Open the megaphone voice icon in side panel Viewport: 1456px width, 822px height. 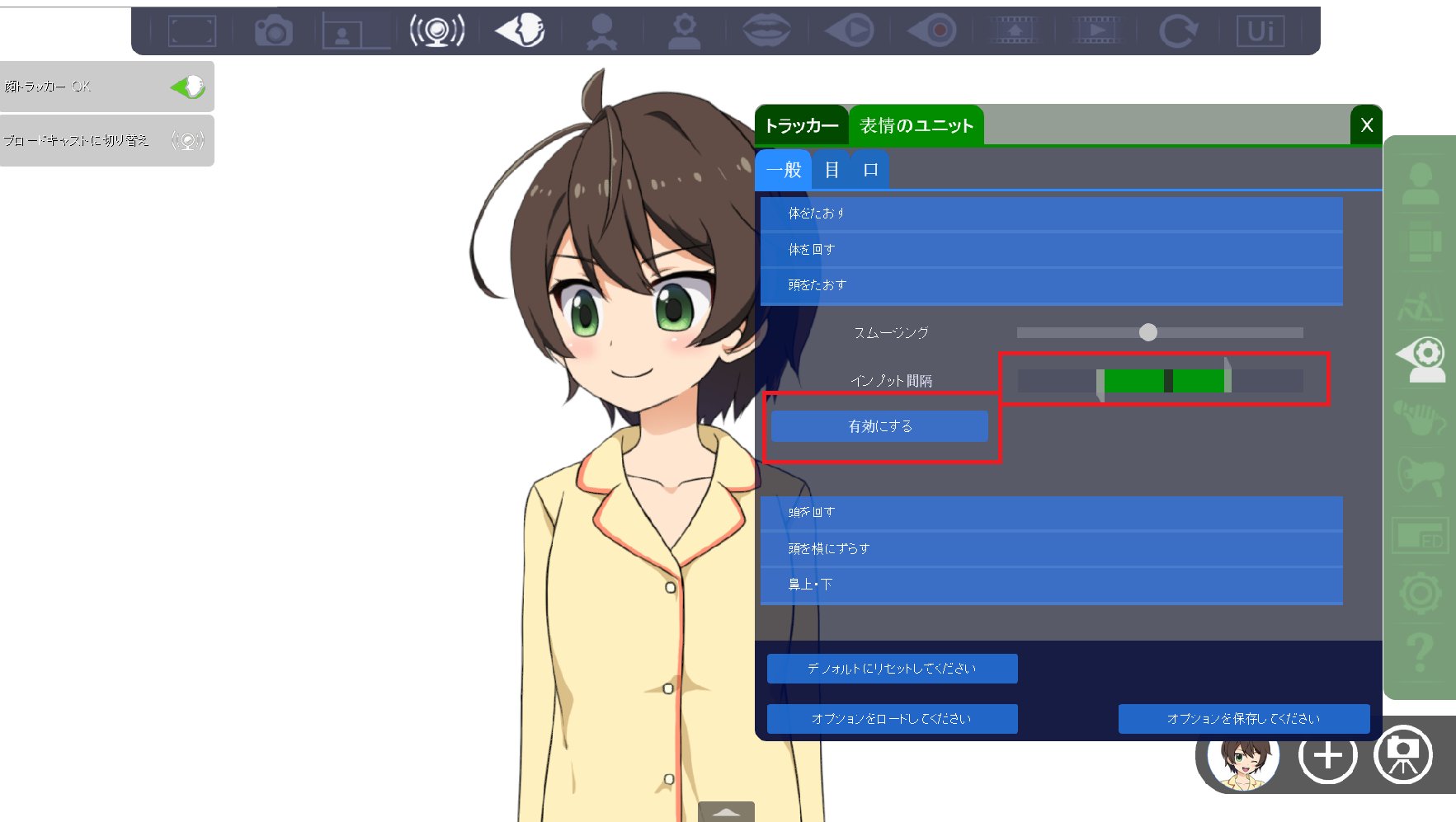(x=1421, y=477)
